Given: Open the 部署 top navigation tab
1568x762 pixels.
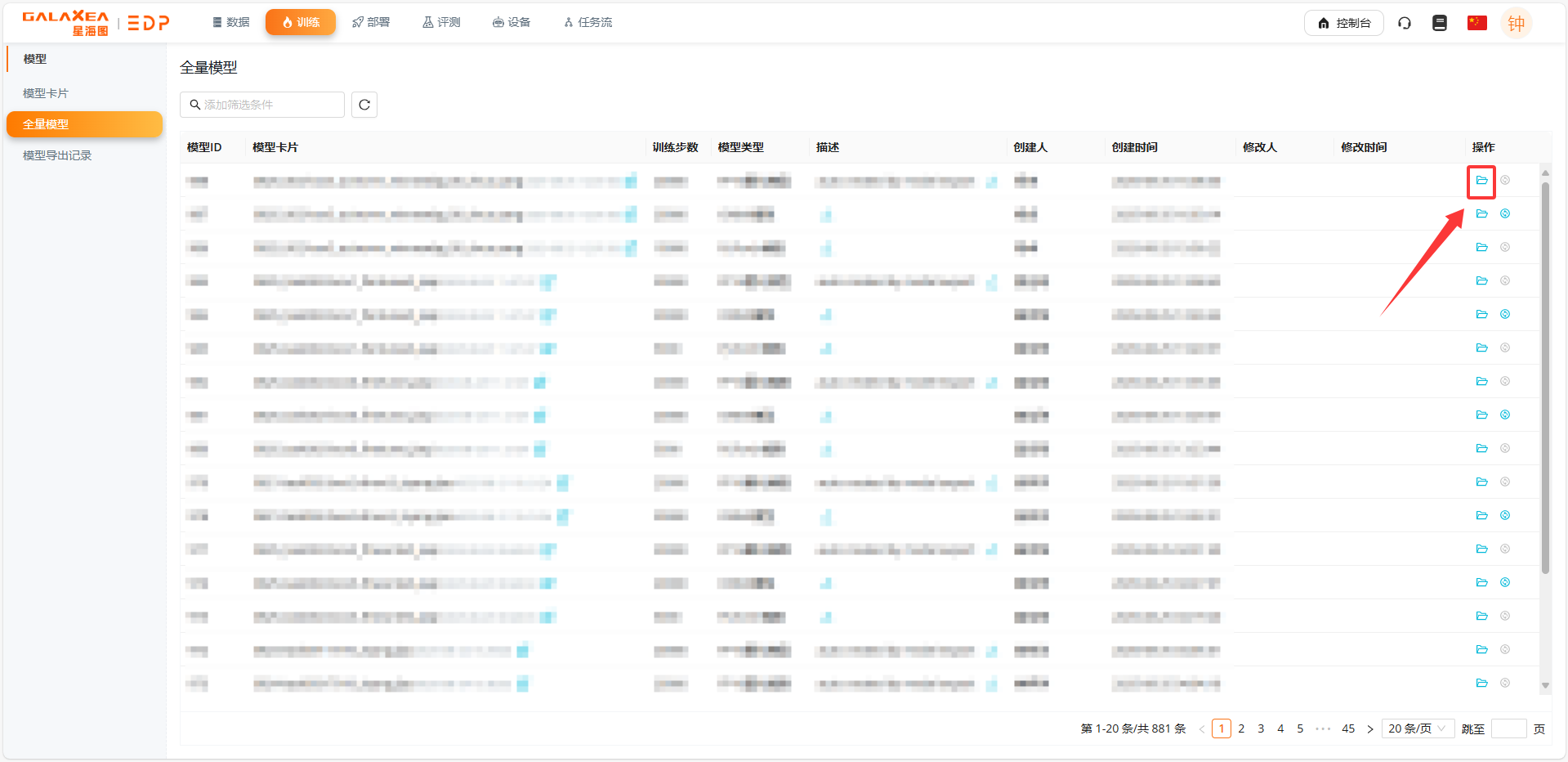Looking at the screenshot, I should (x=371, y=22).
